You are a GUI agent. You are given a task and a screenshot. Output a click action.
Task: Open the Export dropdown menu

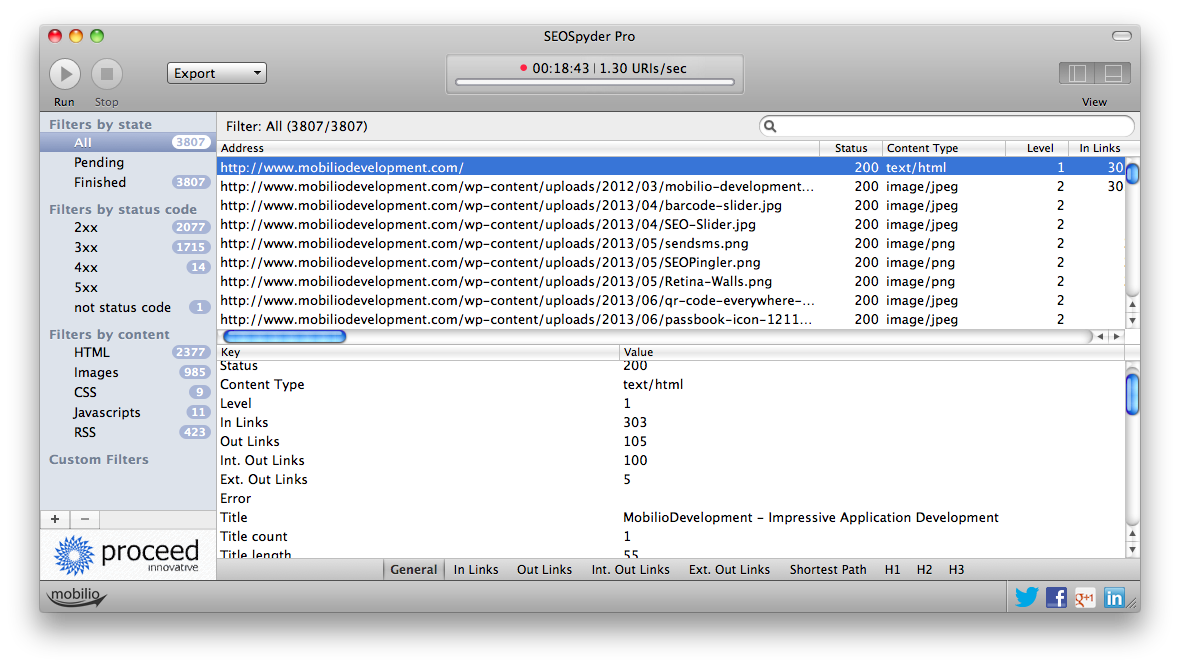click(x=217, y=73)
